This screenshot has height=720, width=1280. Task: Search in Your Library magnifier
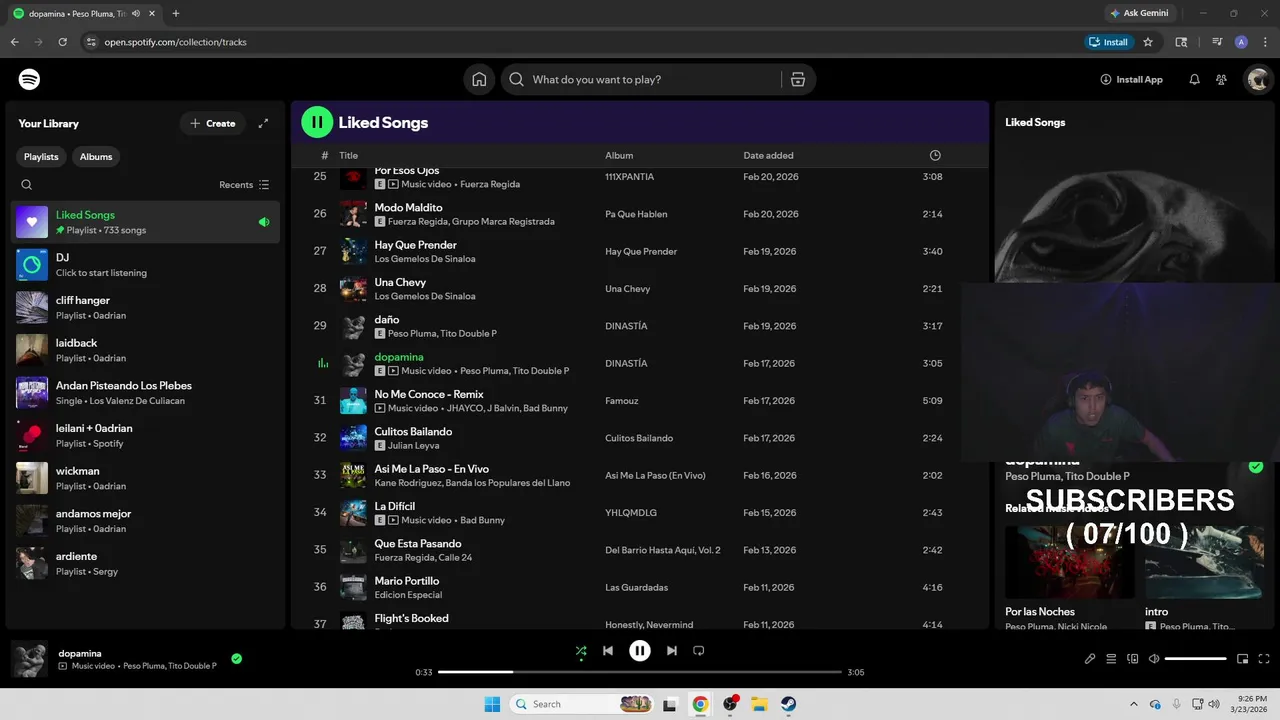point(27,185)
